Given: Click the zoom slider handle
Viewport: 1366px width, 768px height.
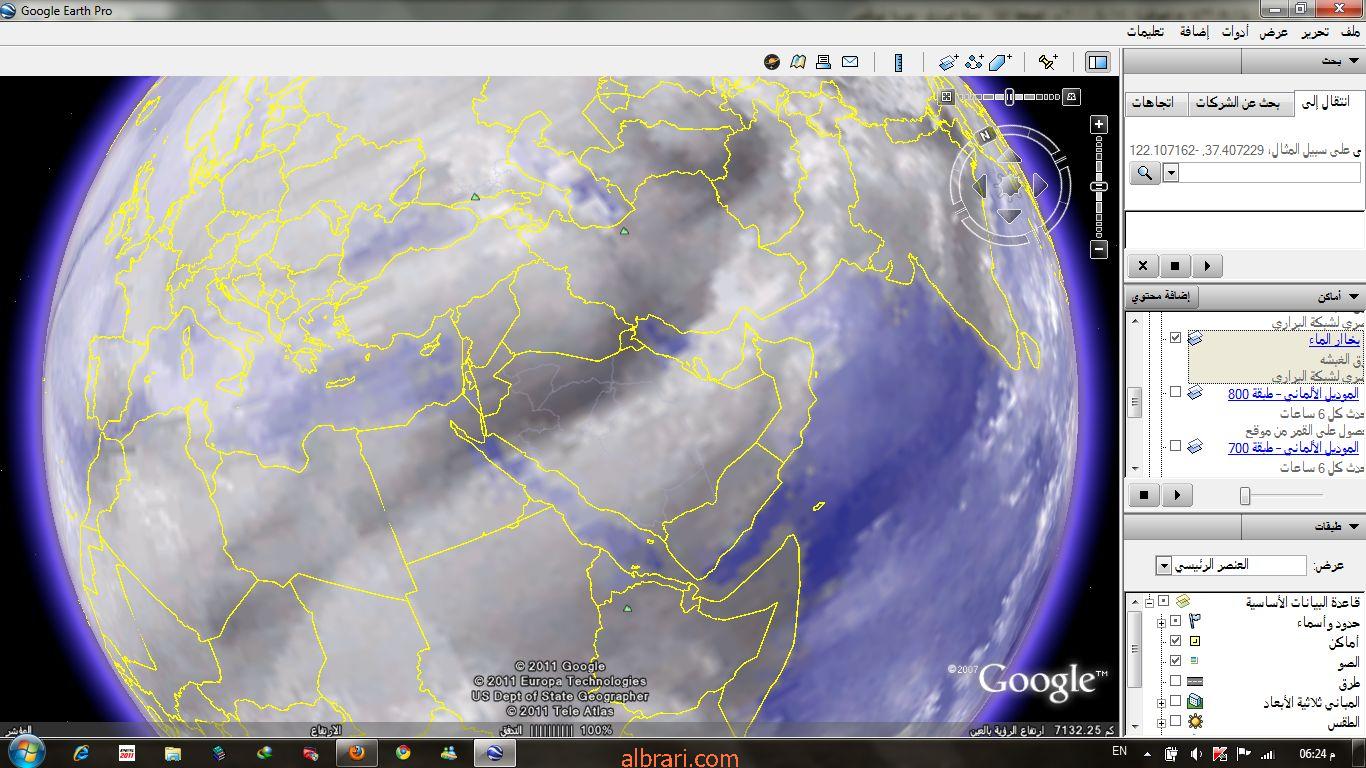Looking at the screenshot, I should tap(1099, 186).
